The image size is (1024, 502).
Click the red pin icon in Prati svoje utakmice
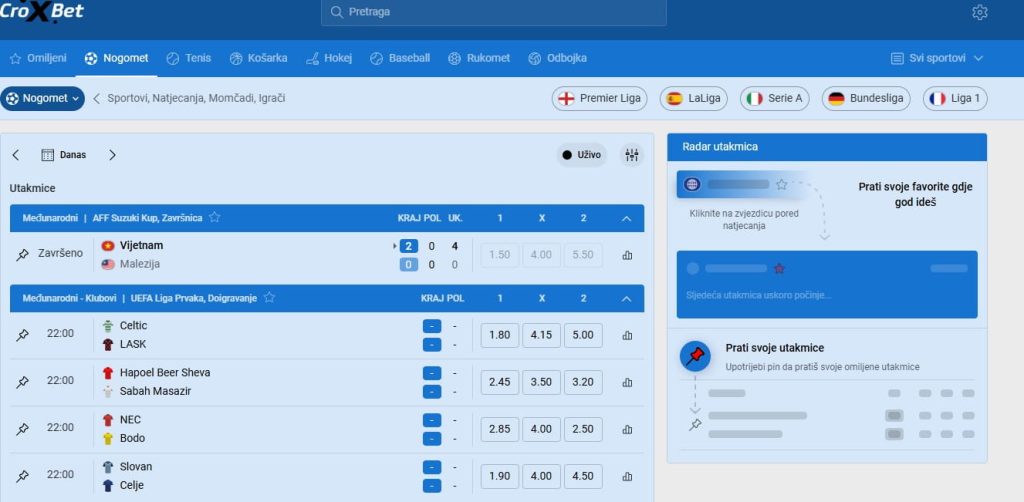[696, 356]
